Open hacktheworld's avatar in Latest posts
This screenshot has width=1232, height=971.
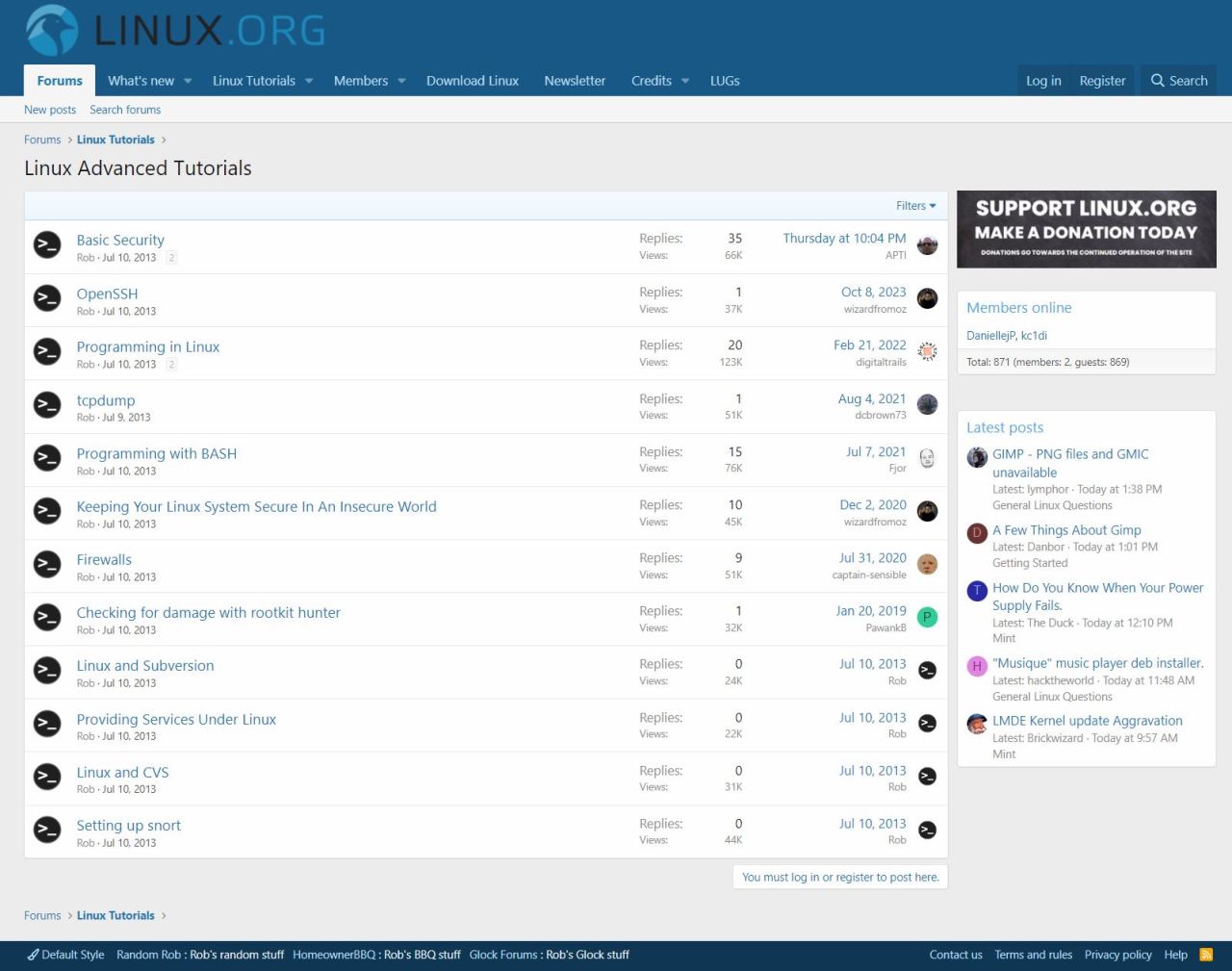pyautogui.click(x=977, y=666)
